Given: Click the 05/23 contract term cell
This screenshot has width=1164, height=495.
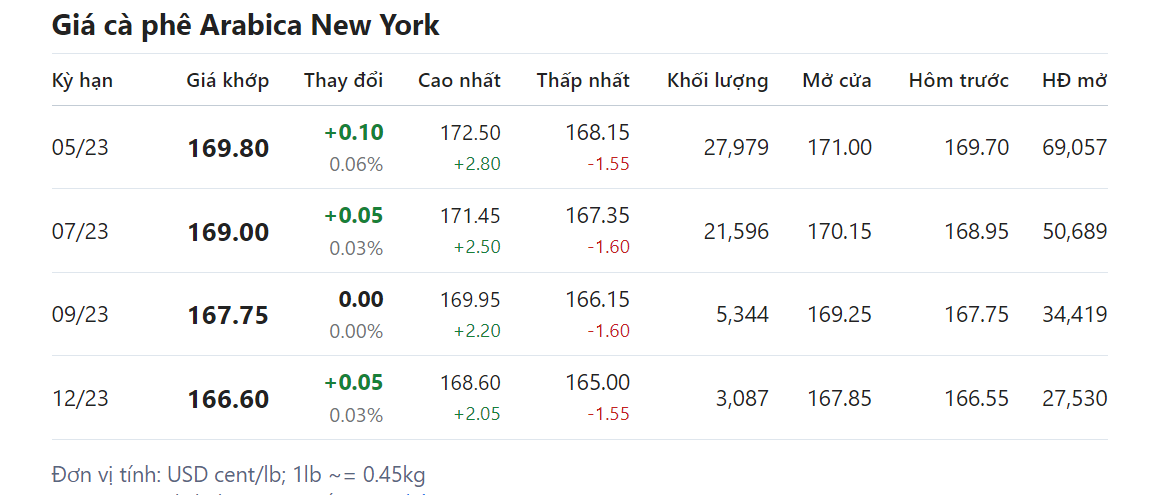Looking at the screenshot, I should (80, 148).
